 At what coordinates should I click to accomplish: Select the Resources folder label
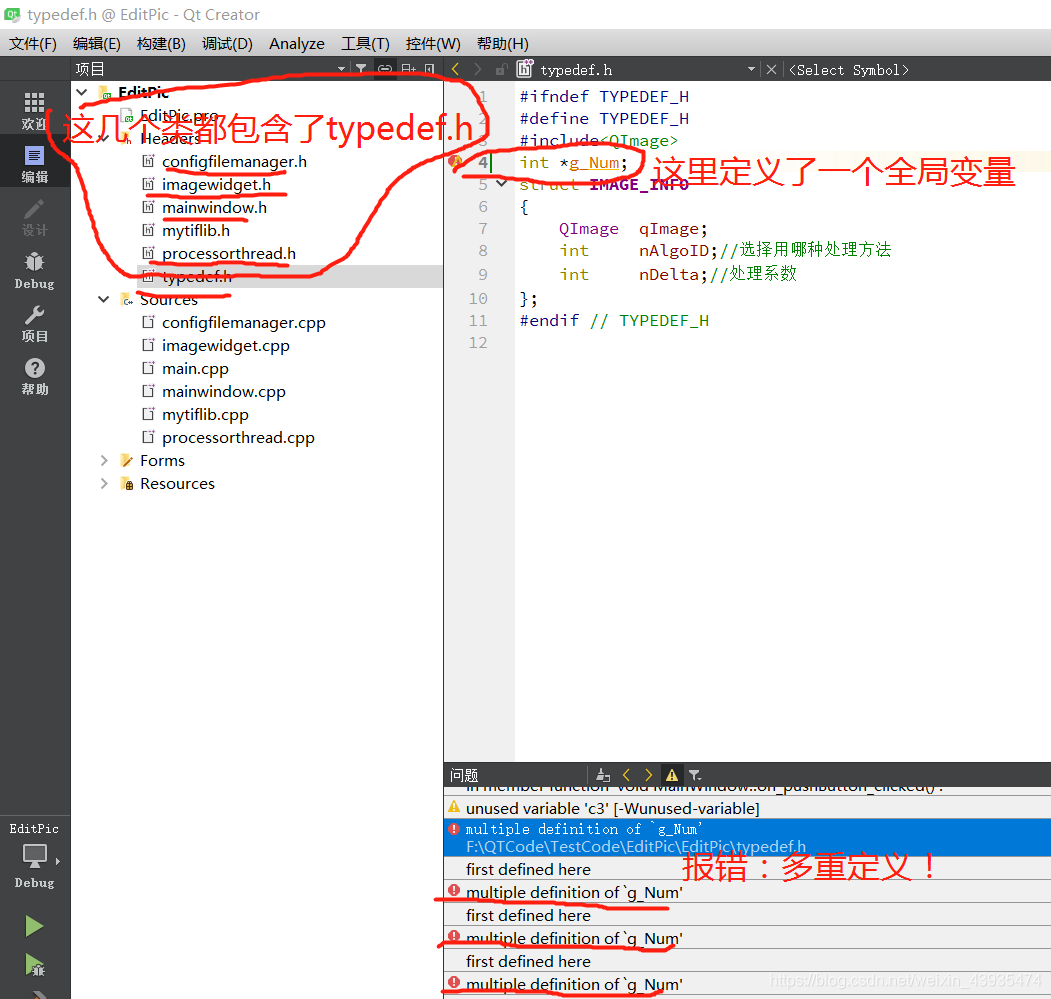[x=177, y=484]
